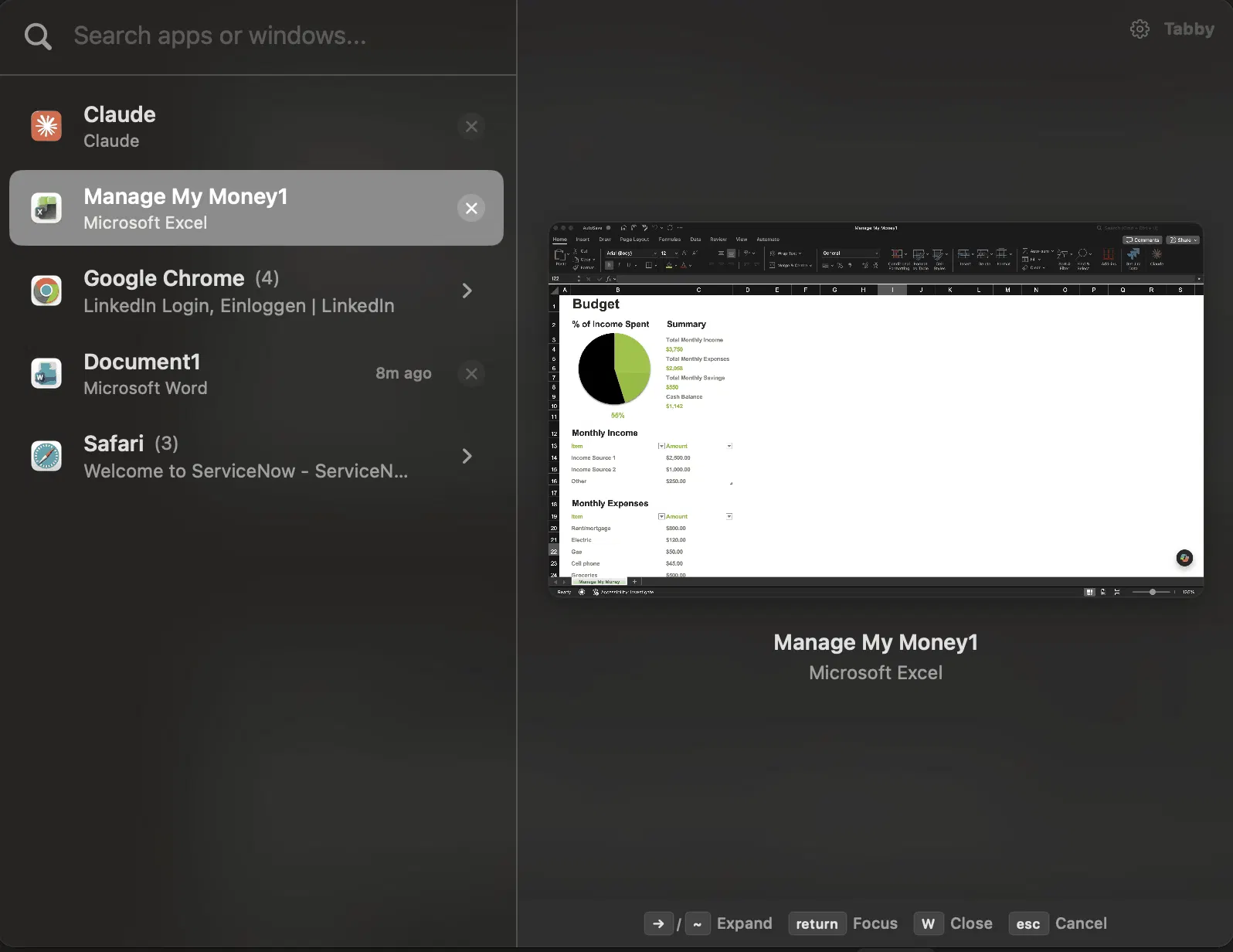Click the W key hint
Viewport: 1233px width, 952px height.
tap(928, 923)
